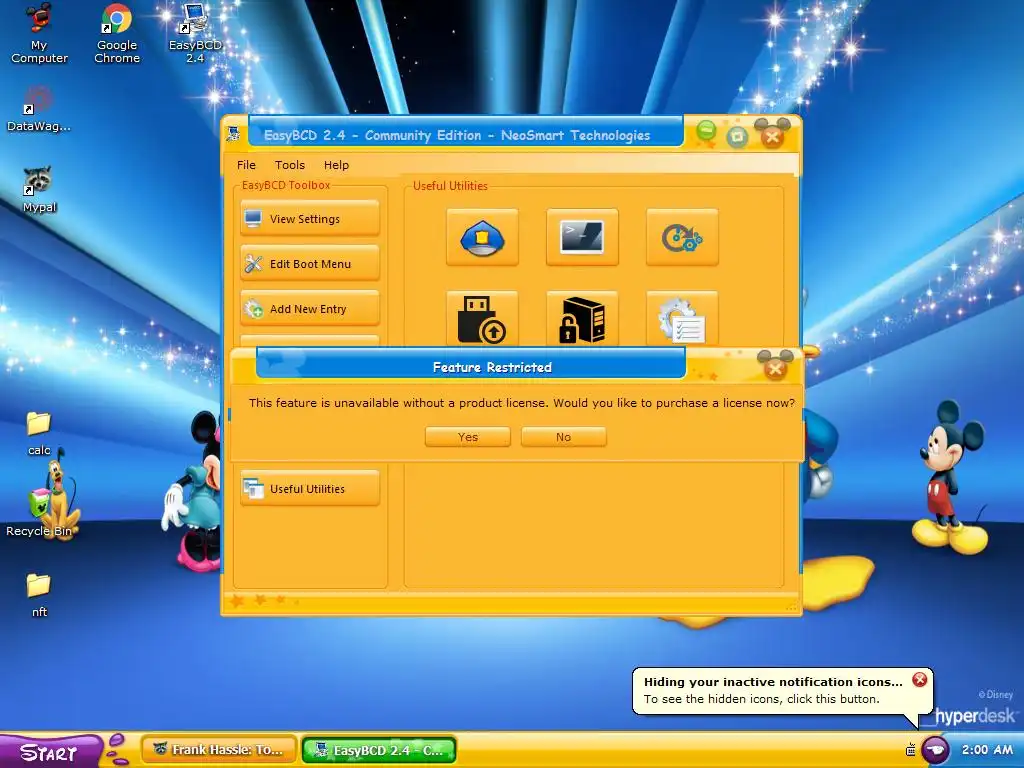Select the Mypal desktop shortcut
The image size is (1024, 768).
click(x=39, y=189)
